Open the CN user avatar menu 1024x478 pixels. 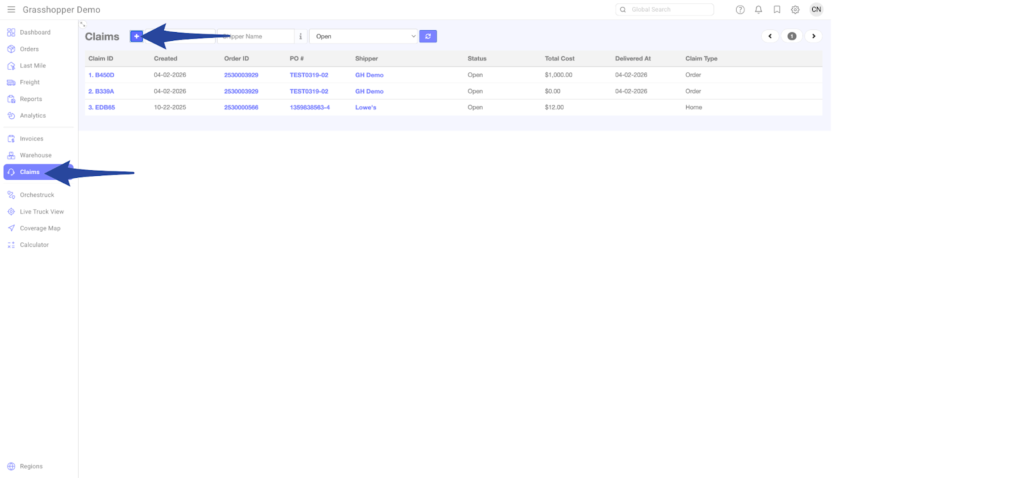(816, 10)
